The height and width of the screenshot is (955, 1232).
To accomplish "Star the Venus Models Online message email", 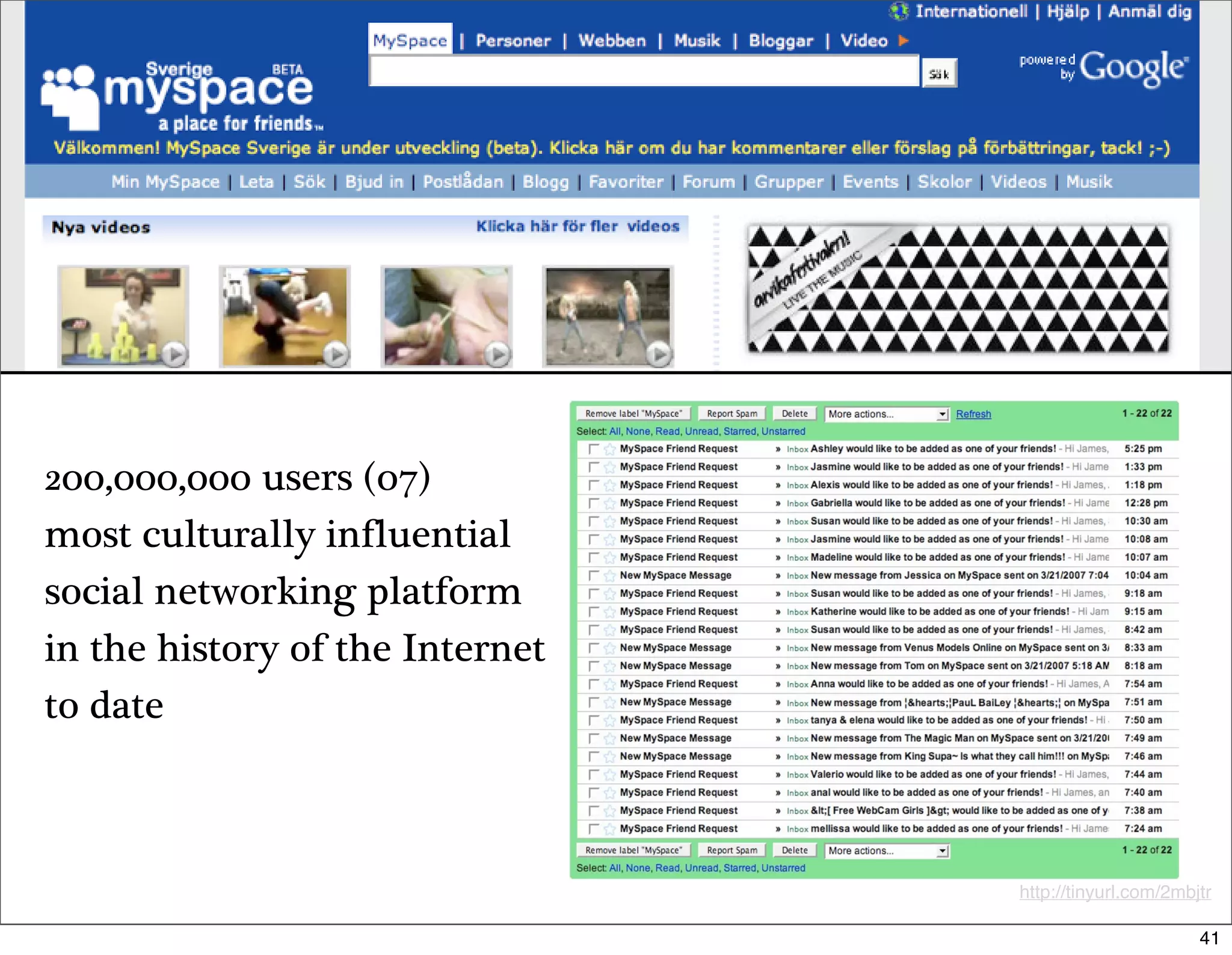I will click(609, 648).
